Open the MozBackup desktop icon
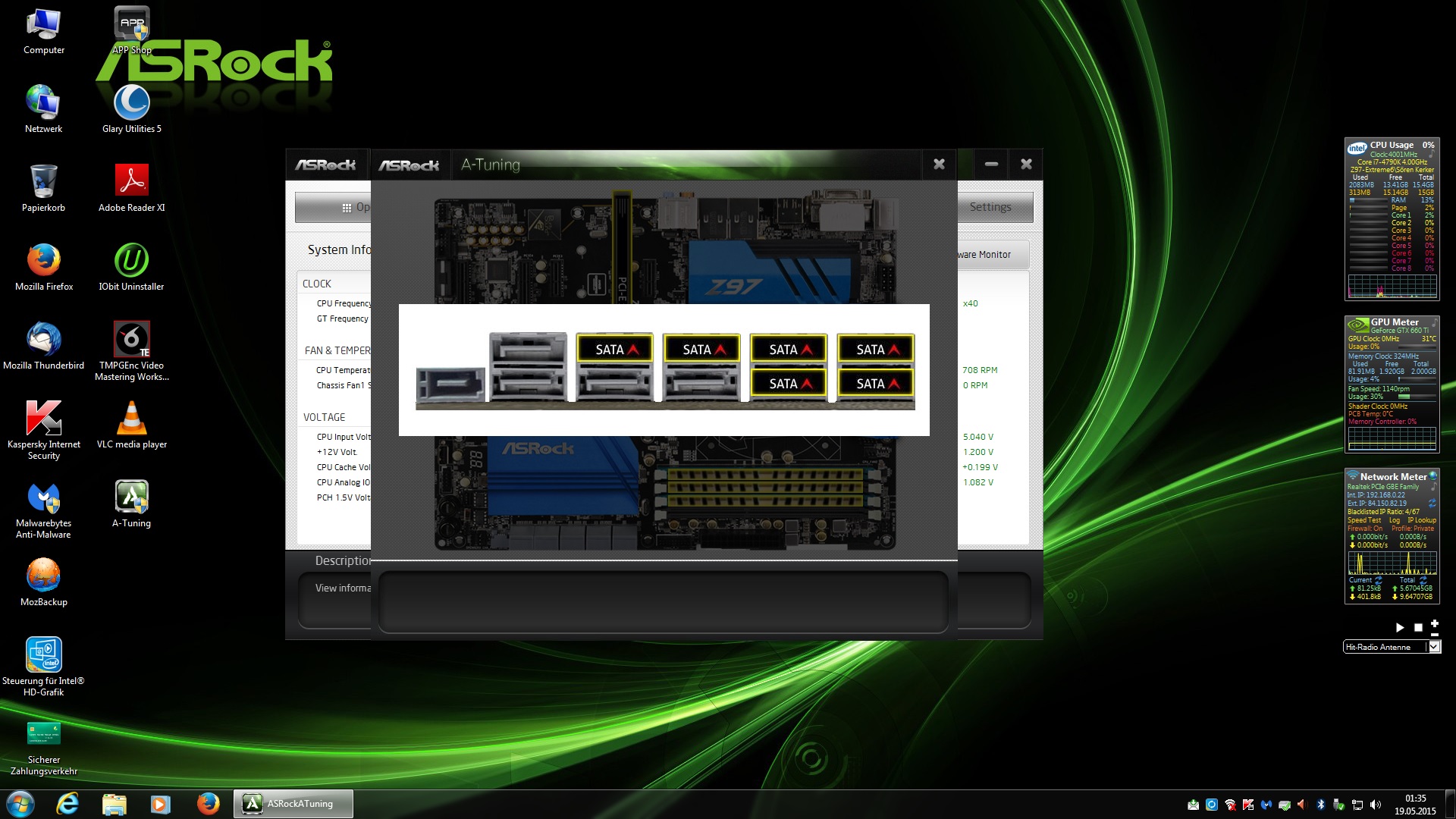This screenshot has height=819, width=1456. tap(43, 576)
